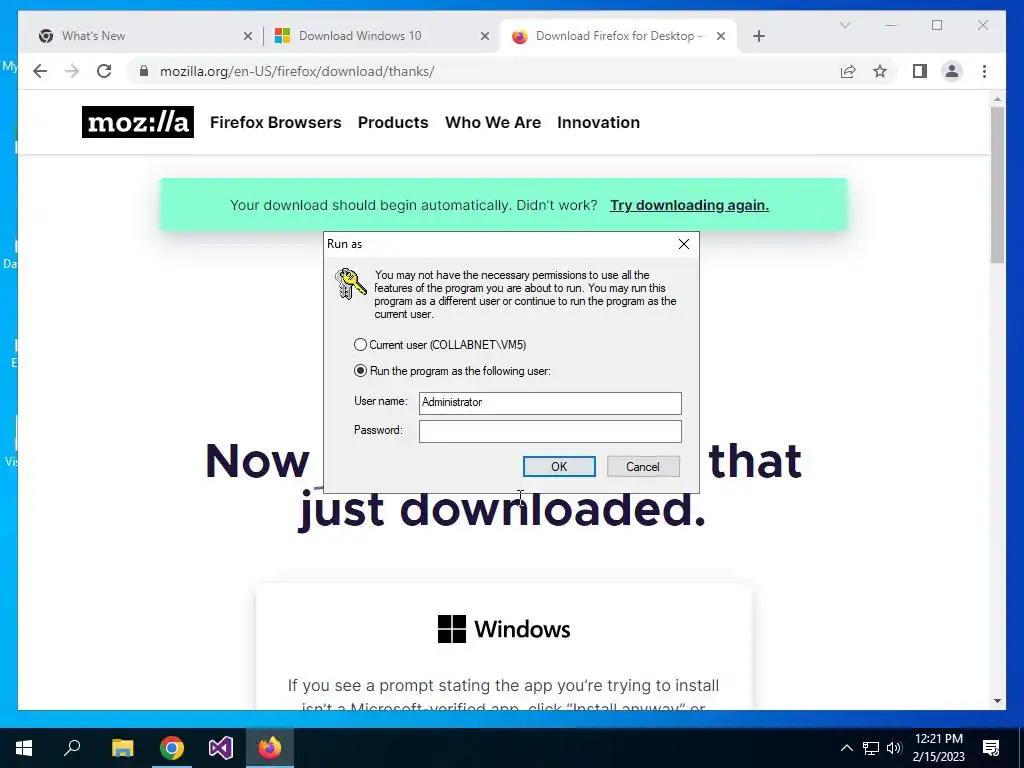Open the Firefox Browsers menu
The height and width of the screenshot is (768, 1024).
(276, 122)
